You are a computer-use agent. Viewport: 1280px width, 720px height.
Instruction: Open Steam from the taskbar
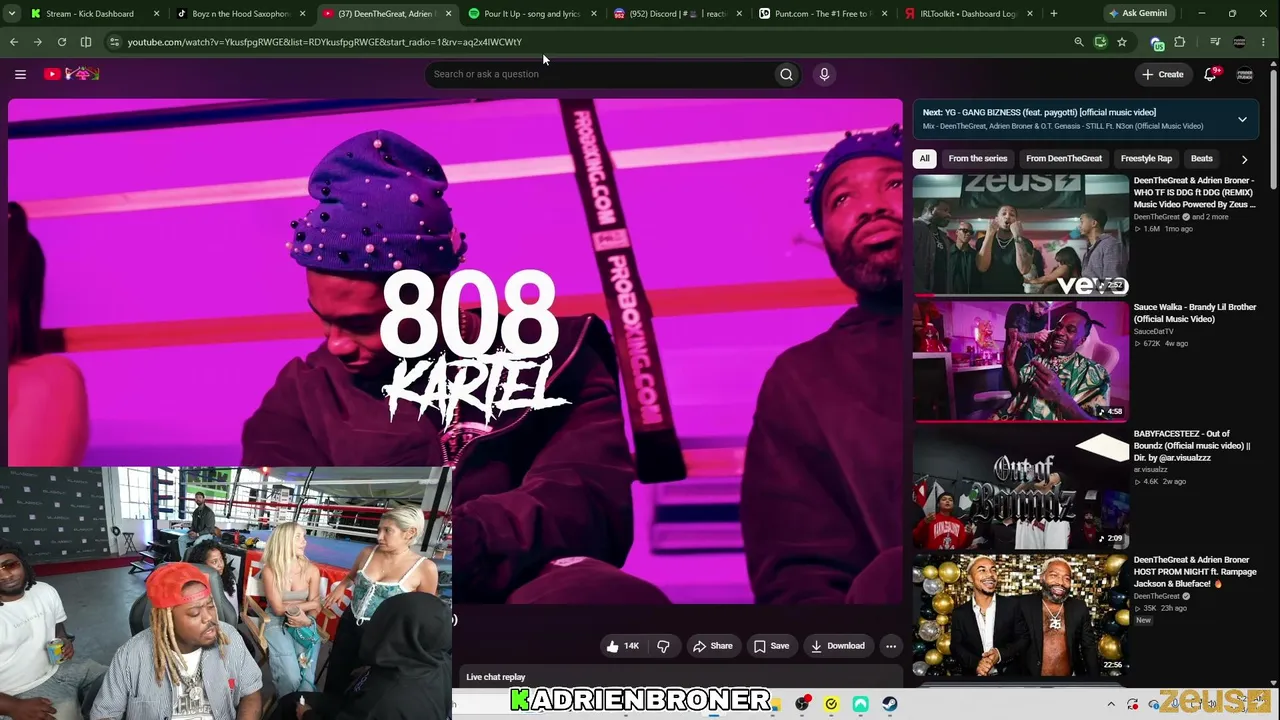coord(890,704)
